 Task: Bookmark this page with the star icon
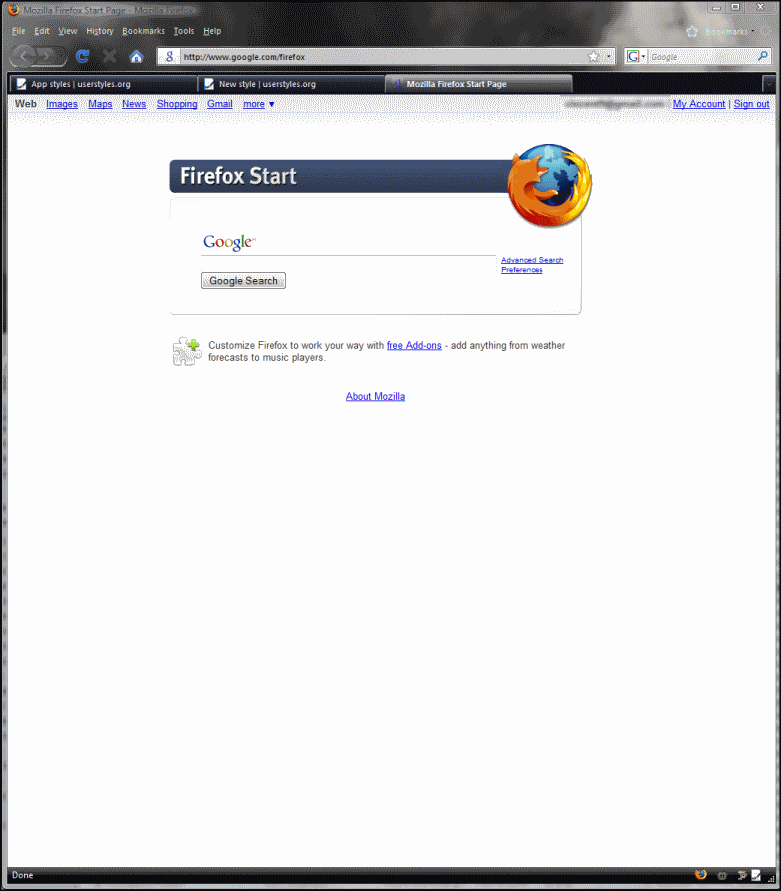click(x=593, y=56)
